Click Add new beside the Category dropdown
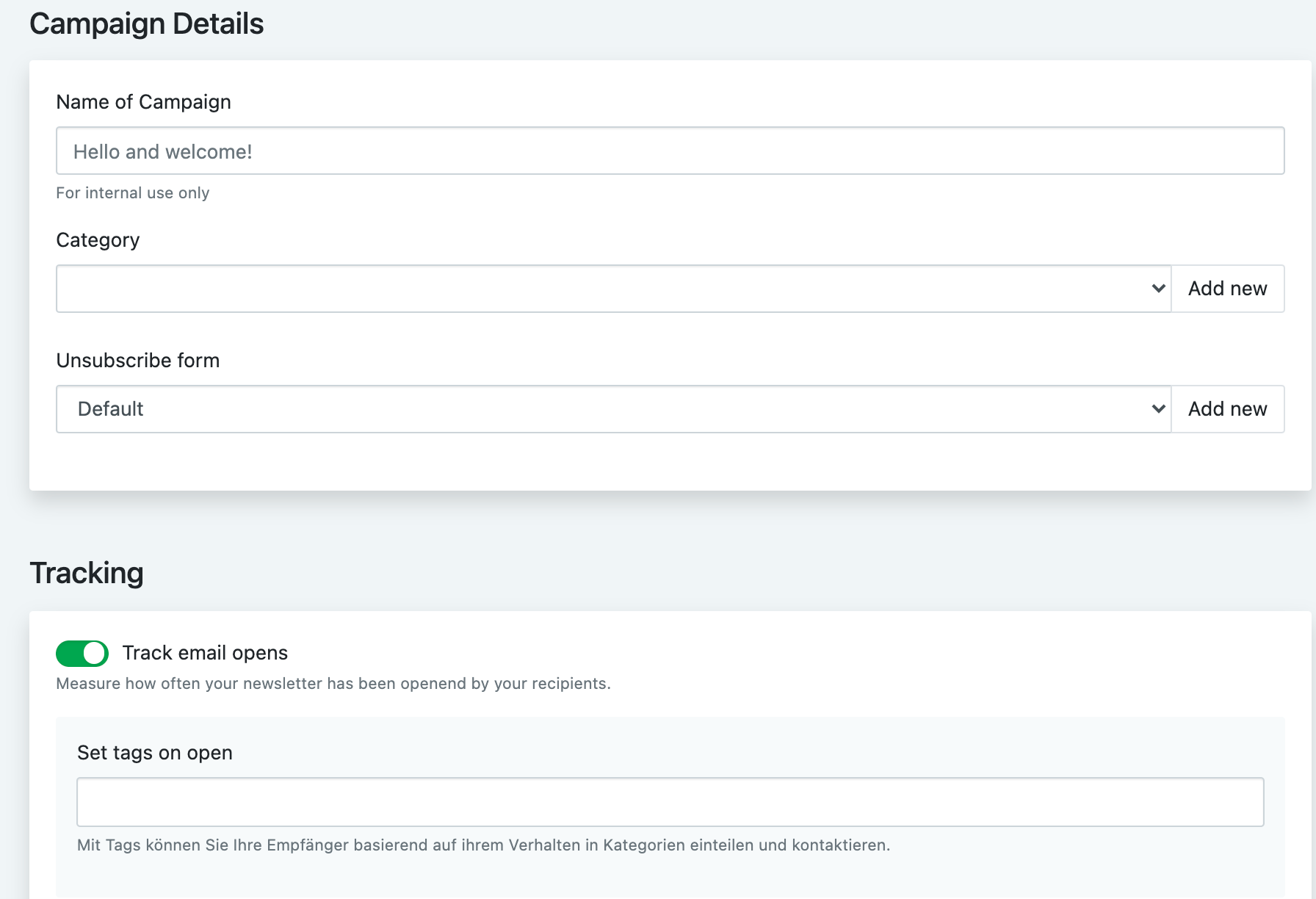Viewport: 1316px width, 899px height. pos(1227,289)
